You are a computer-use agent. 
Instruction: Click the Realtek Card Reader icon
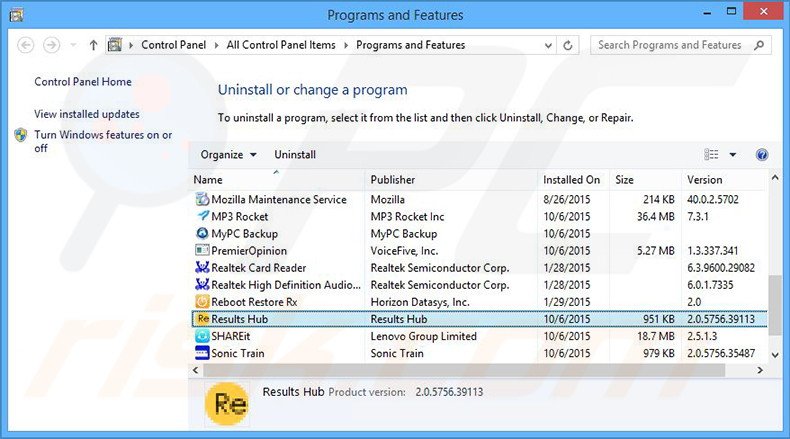202,268
